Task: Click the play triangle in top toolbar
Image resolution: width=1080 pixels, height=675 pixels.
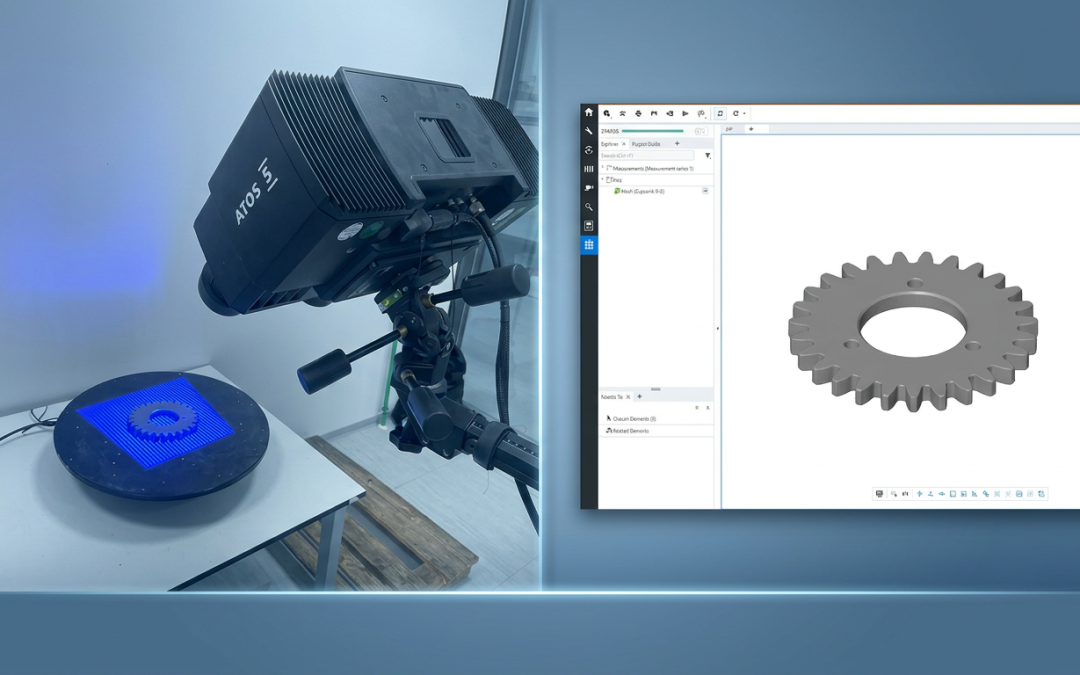Action: pyautogui.click(x=685, y=114)
